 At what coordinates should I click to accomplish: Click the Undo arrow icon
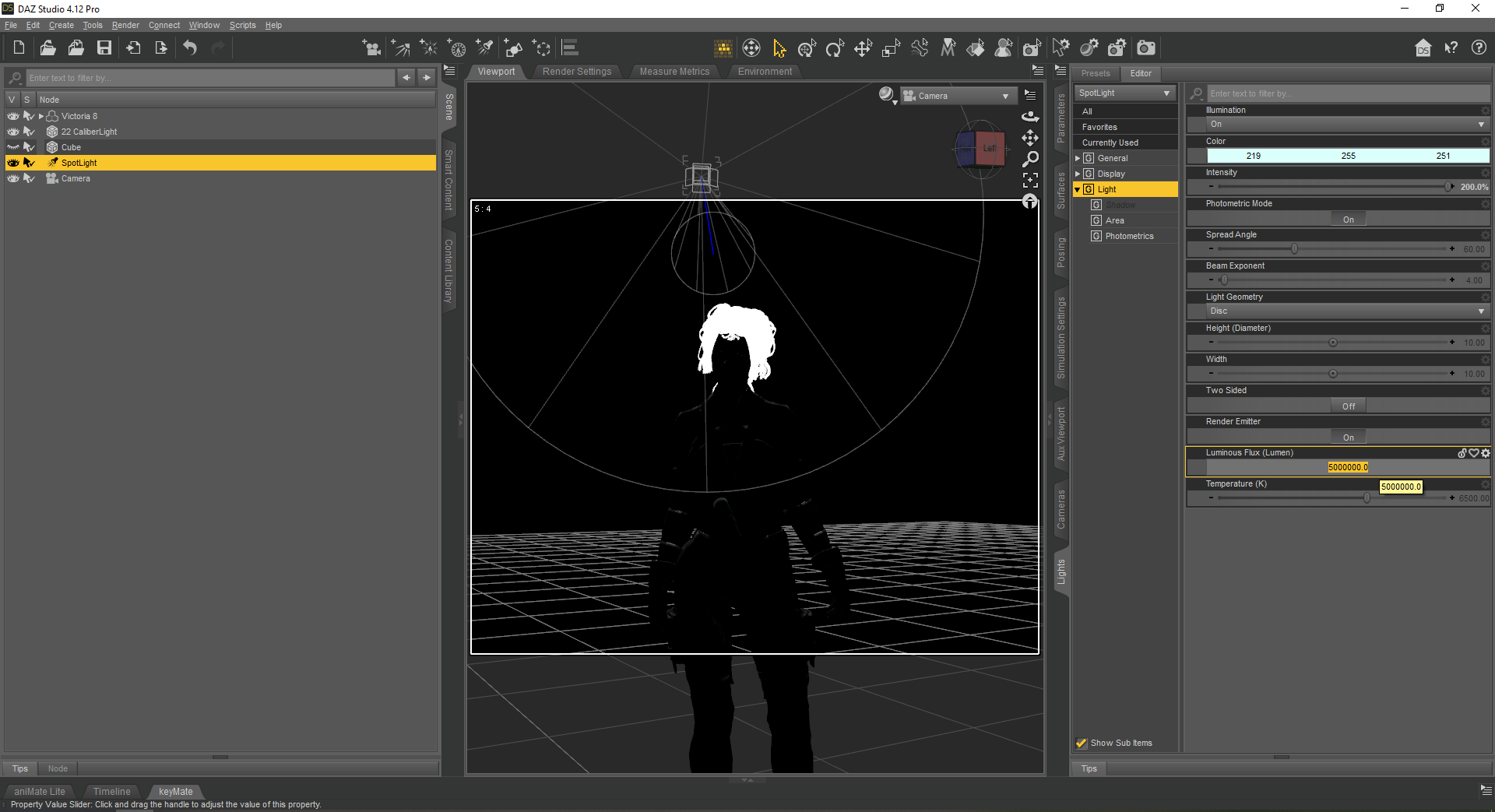pos(190,48)
